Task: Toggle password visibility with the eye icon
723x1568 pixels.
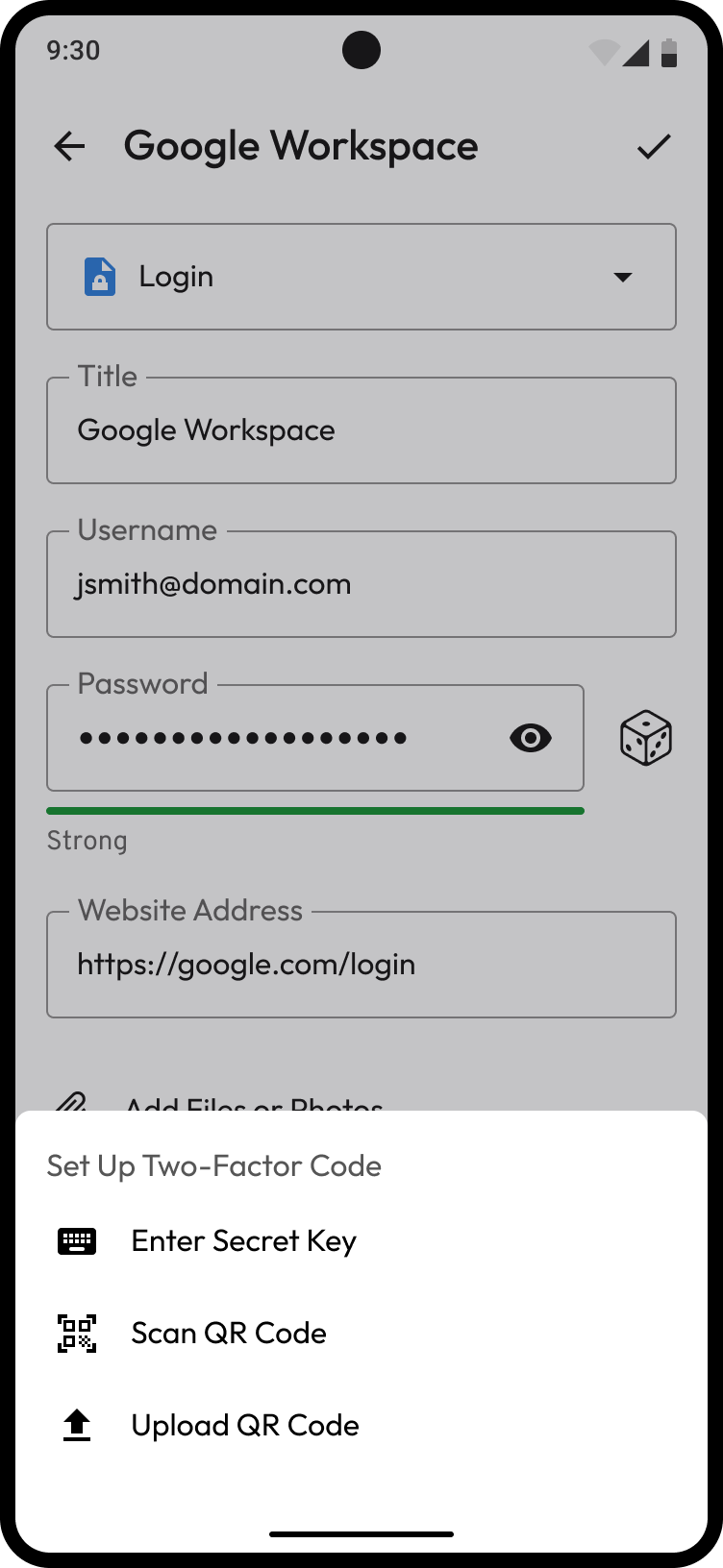Action: pos(531,738)
